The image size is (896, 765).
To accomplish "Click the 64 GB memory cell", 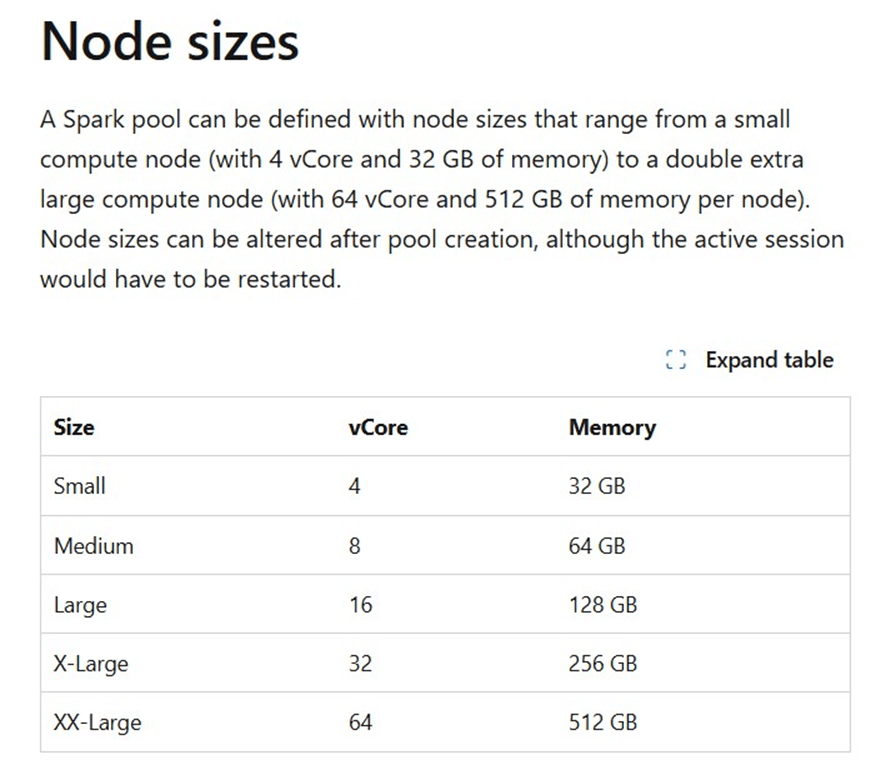I will tap(596, 546).
